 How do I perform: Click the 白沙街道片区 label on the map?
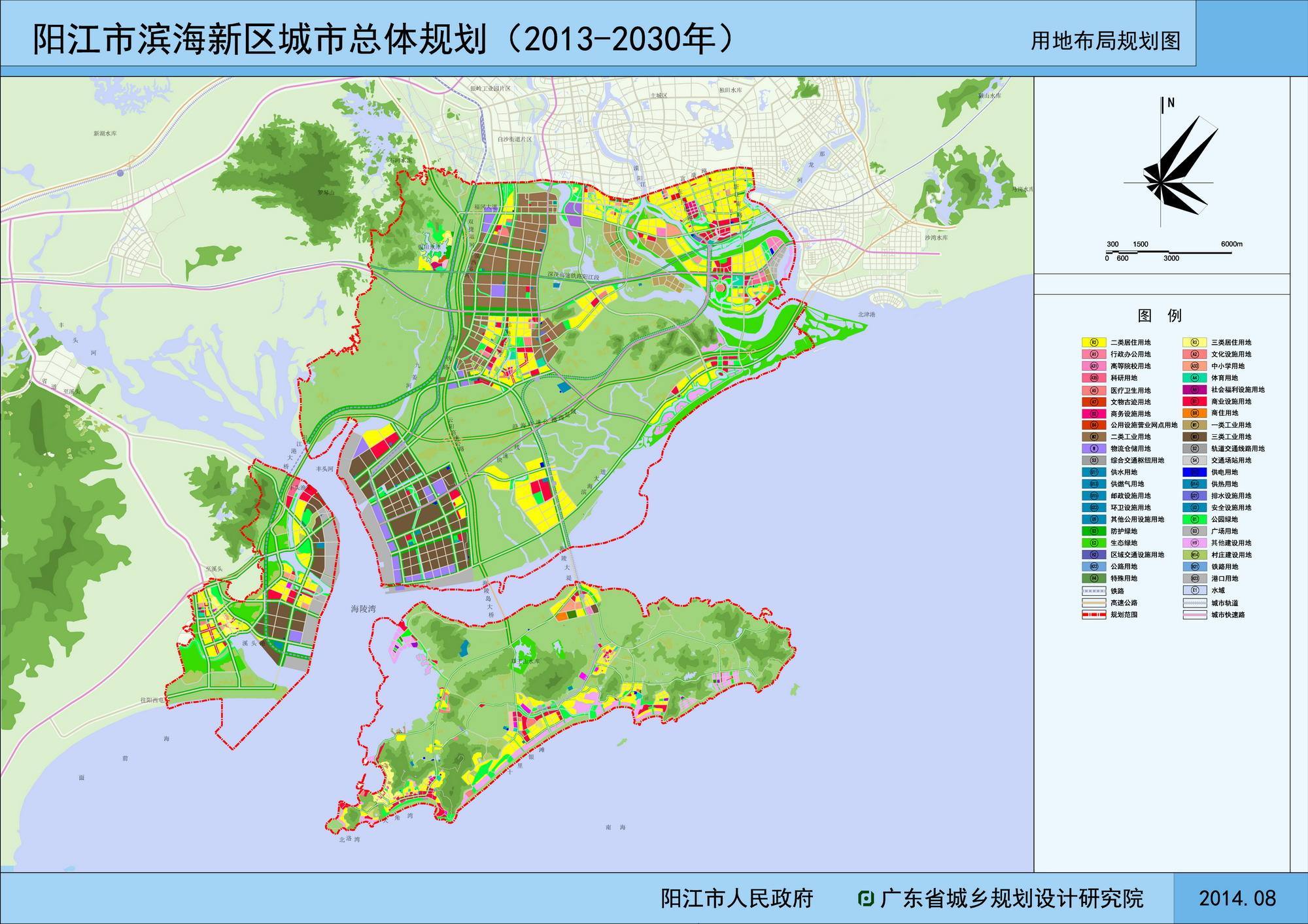514,139
